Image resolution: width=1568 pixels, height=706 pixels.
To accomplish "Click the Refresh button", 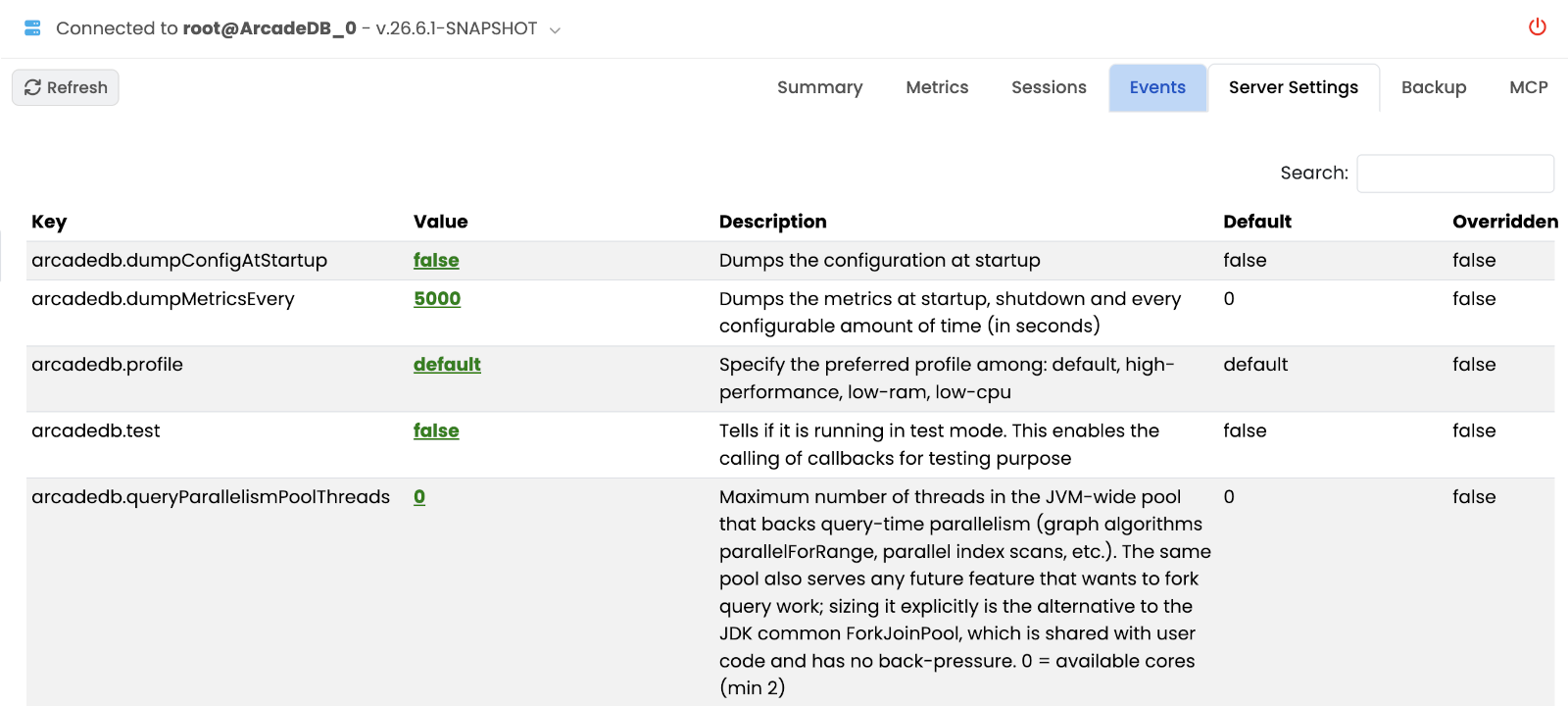I will click(x=66, y=87).
